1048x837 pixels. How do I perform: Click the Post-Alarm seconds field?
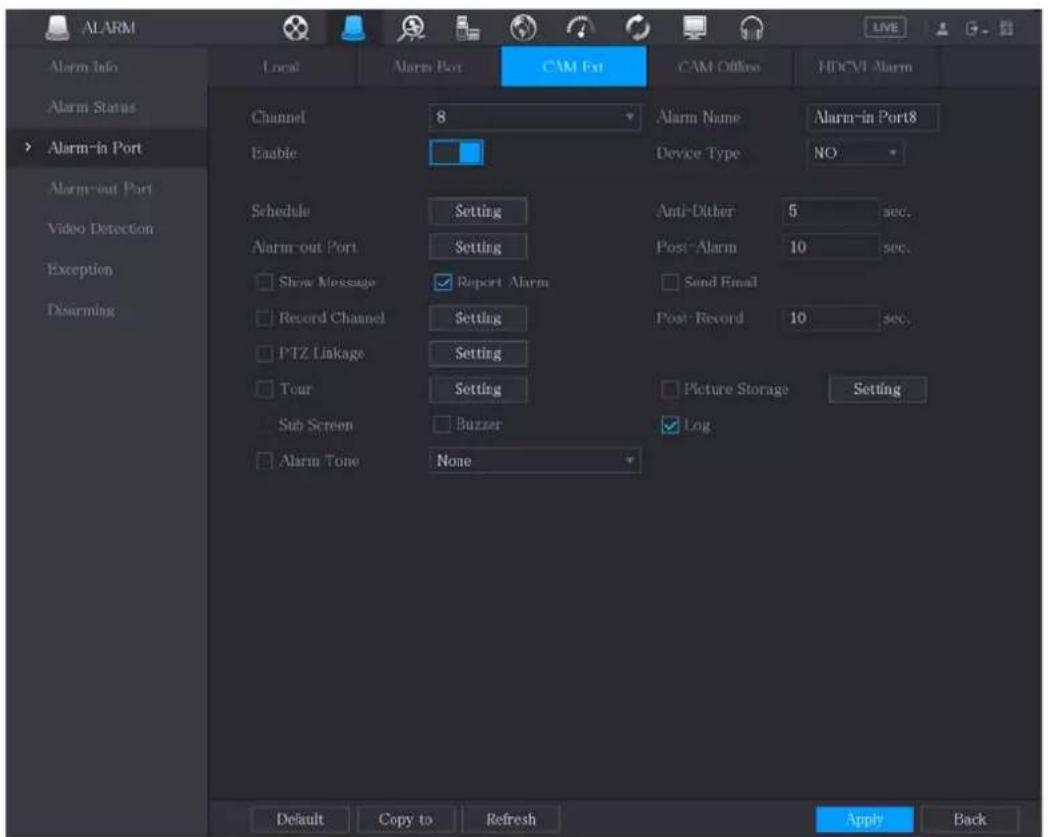pos(830,247)
